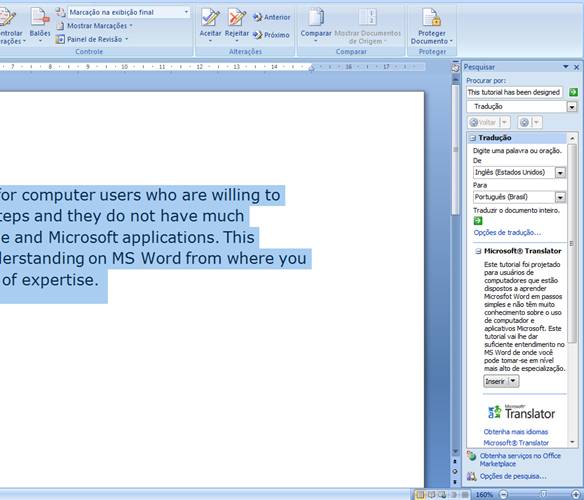Toggle the ruler icon above the scrollbar

coord(455,67)
